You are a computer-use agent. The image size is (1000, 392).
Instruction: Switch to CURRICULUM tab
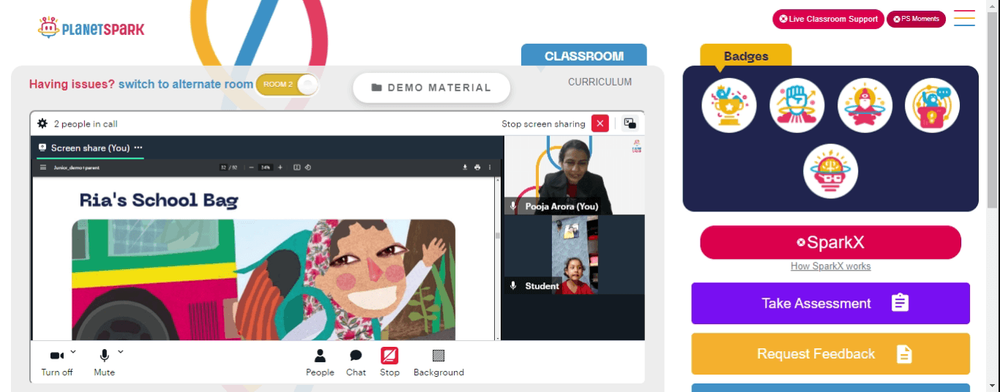[599, 82]
